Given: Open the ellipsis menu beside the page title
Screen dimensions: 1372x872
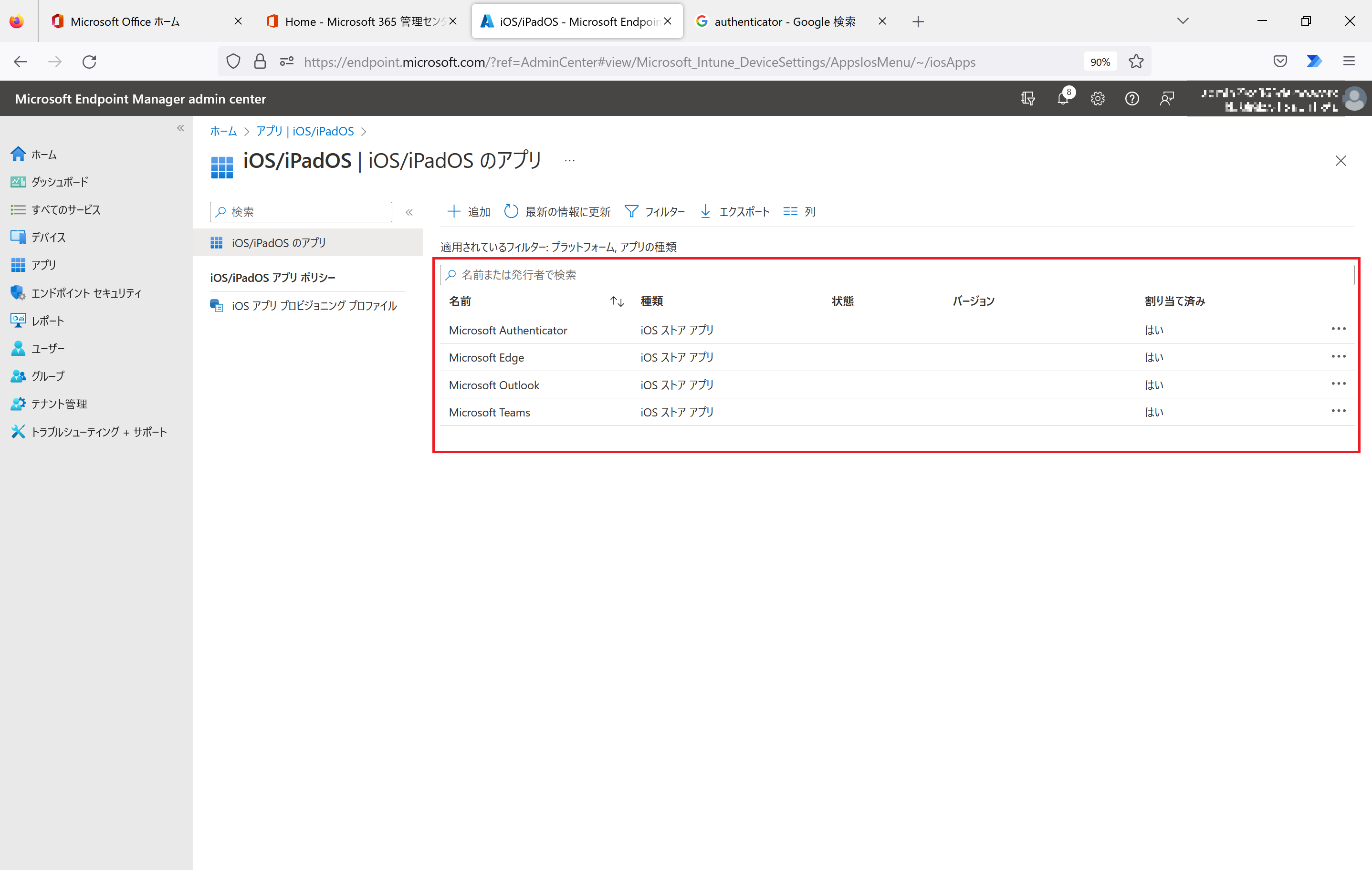Looking at the screenshot, I should [x=569, y=161].
